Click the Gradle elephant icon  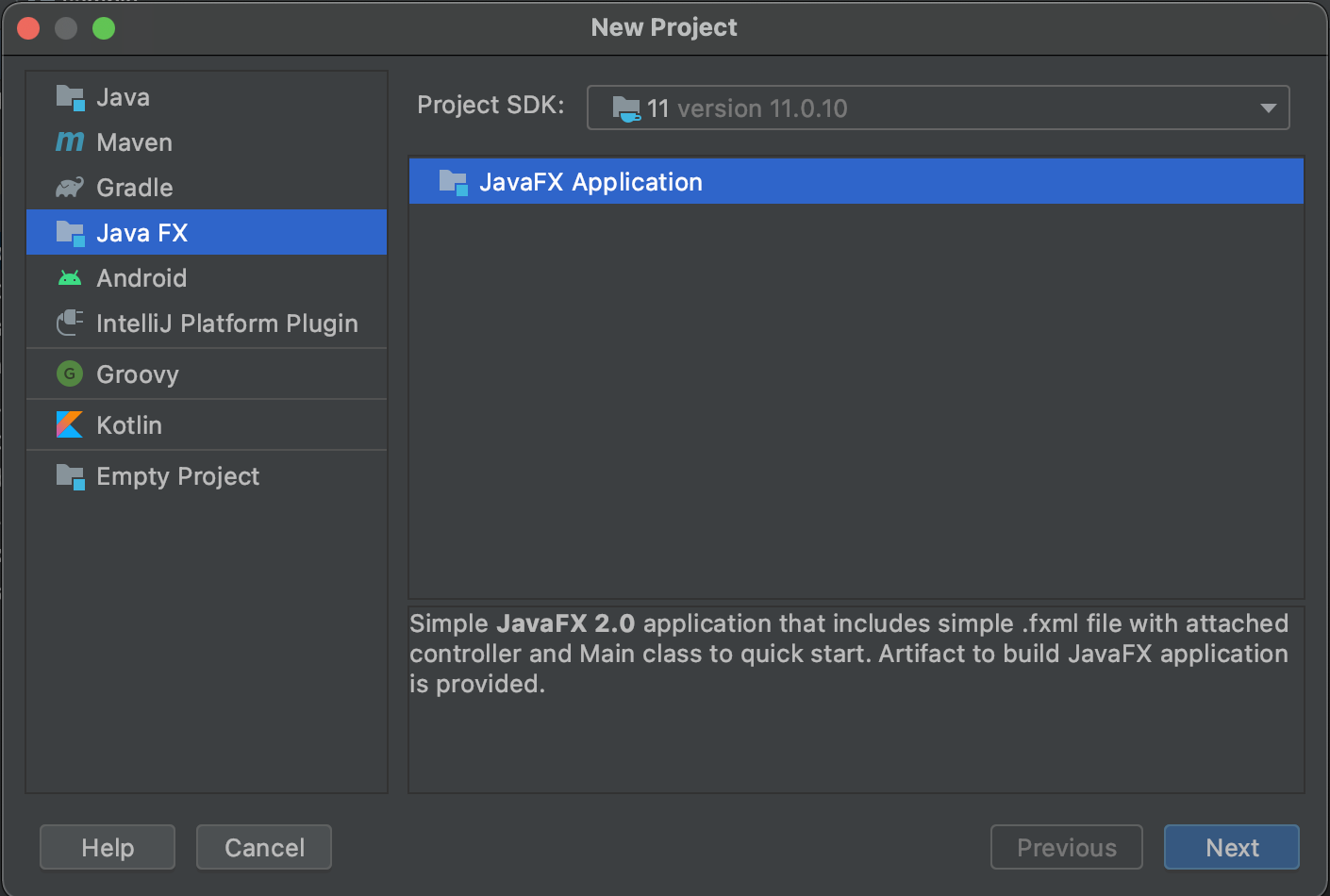point(70,188)
